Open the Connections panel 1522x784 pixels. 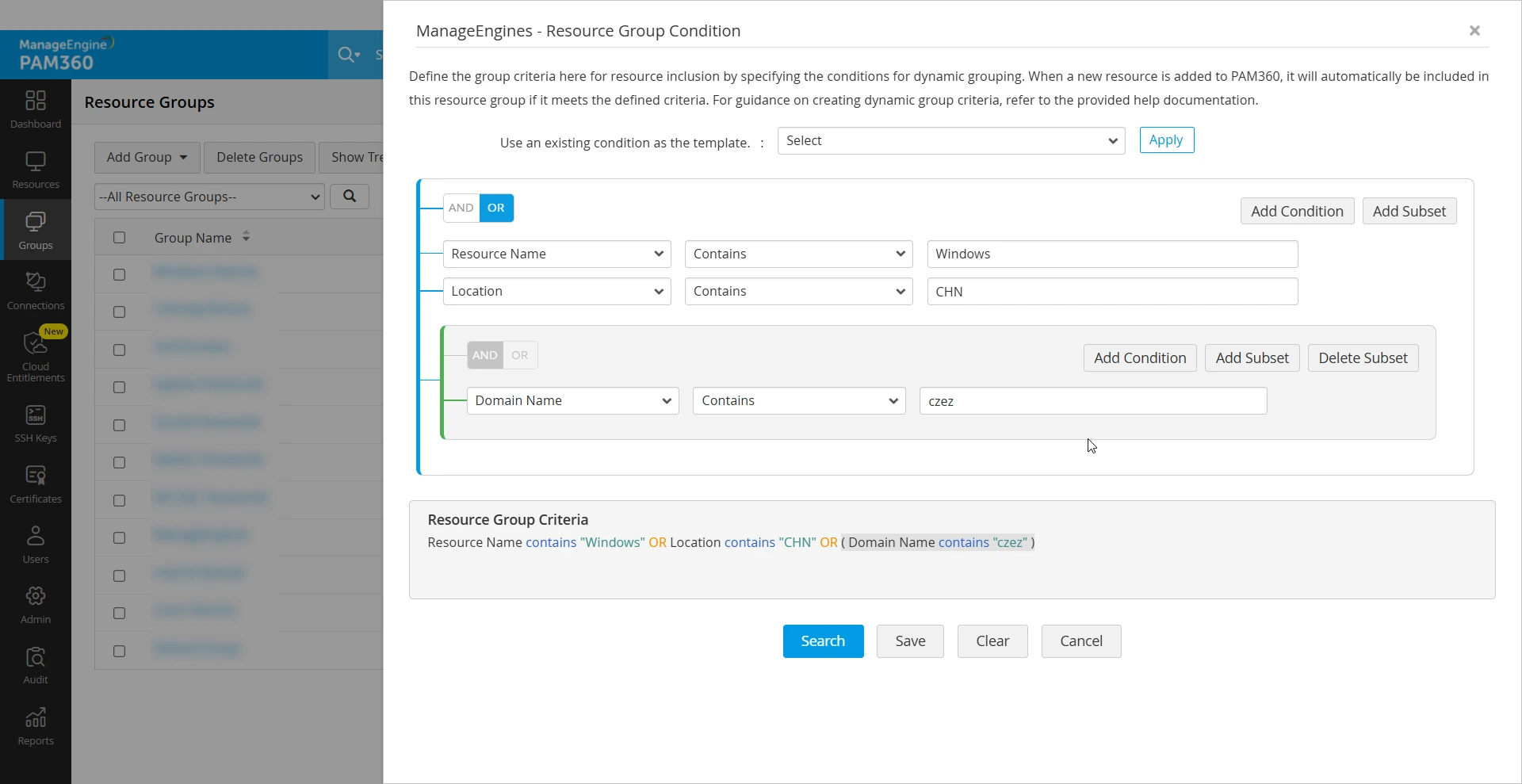(35, 290)
